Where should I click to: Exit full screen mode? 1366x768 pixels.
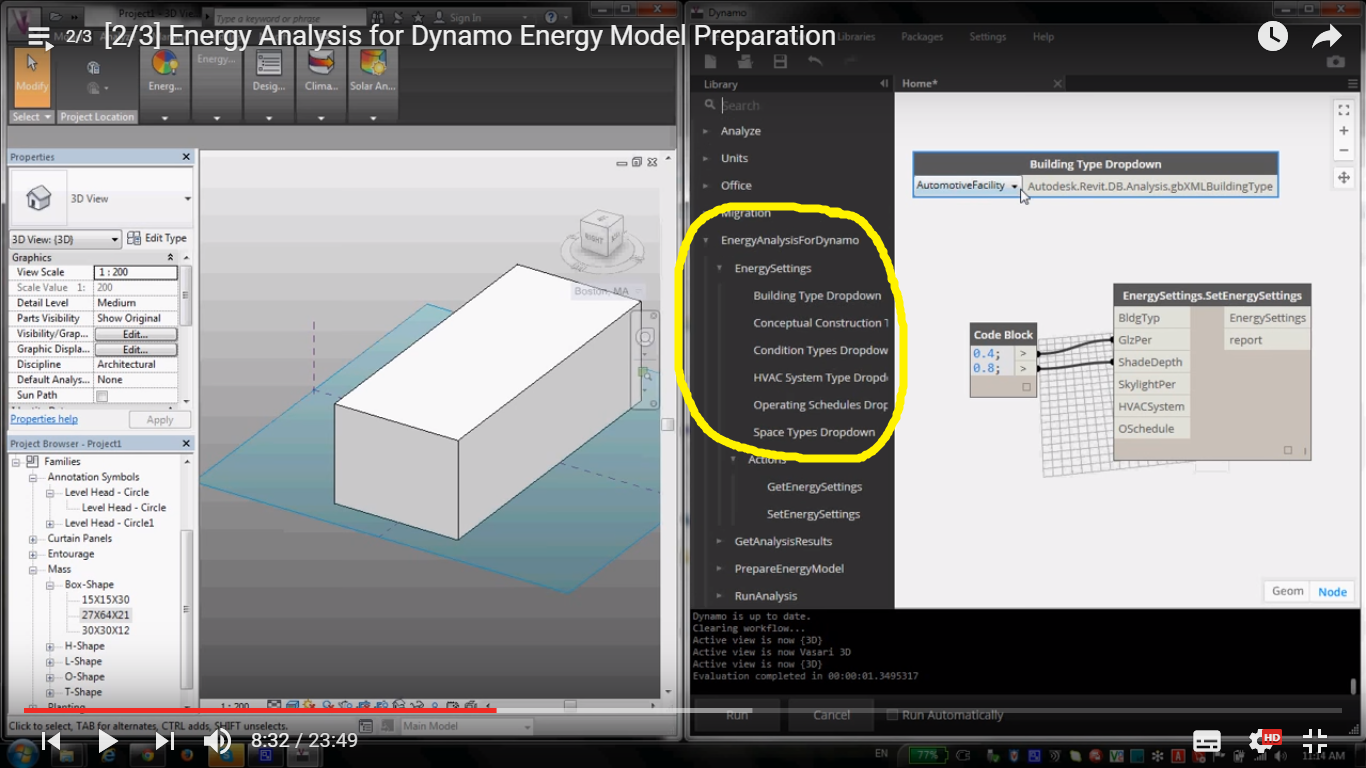(x=1315, y=741)
